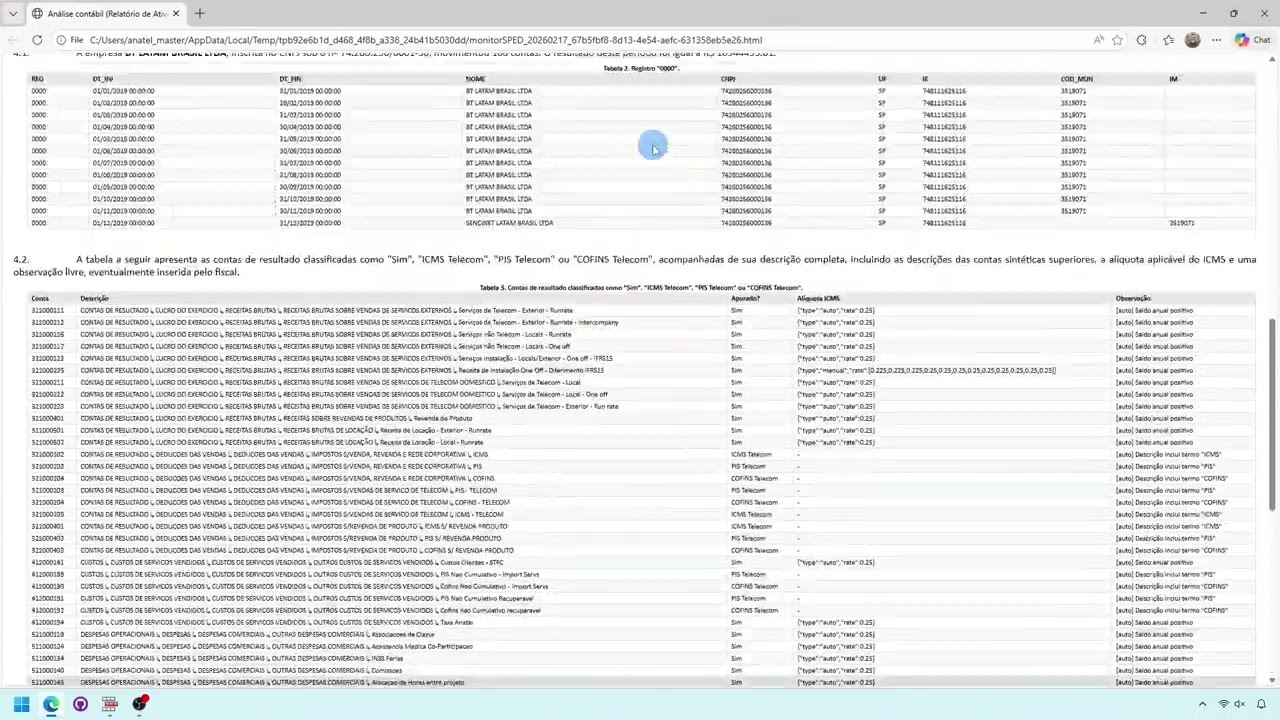Select account number 511000119
Image resolution: width=1280 pixels, height=720 pixels.
click(x=47, y=634)
